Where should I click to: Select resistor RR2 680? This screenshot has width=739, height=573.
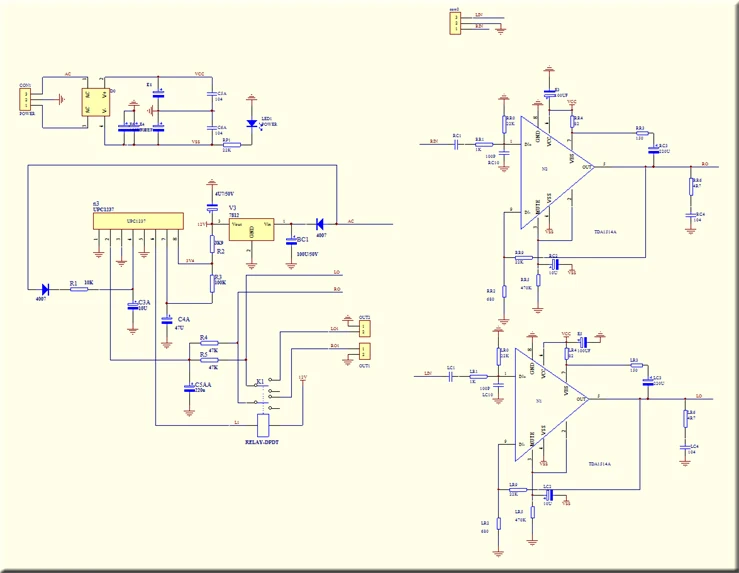tap(504, 292)
